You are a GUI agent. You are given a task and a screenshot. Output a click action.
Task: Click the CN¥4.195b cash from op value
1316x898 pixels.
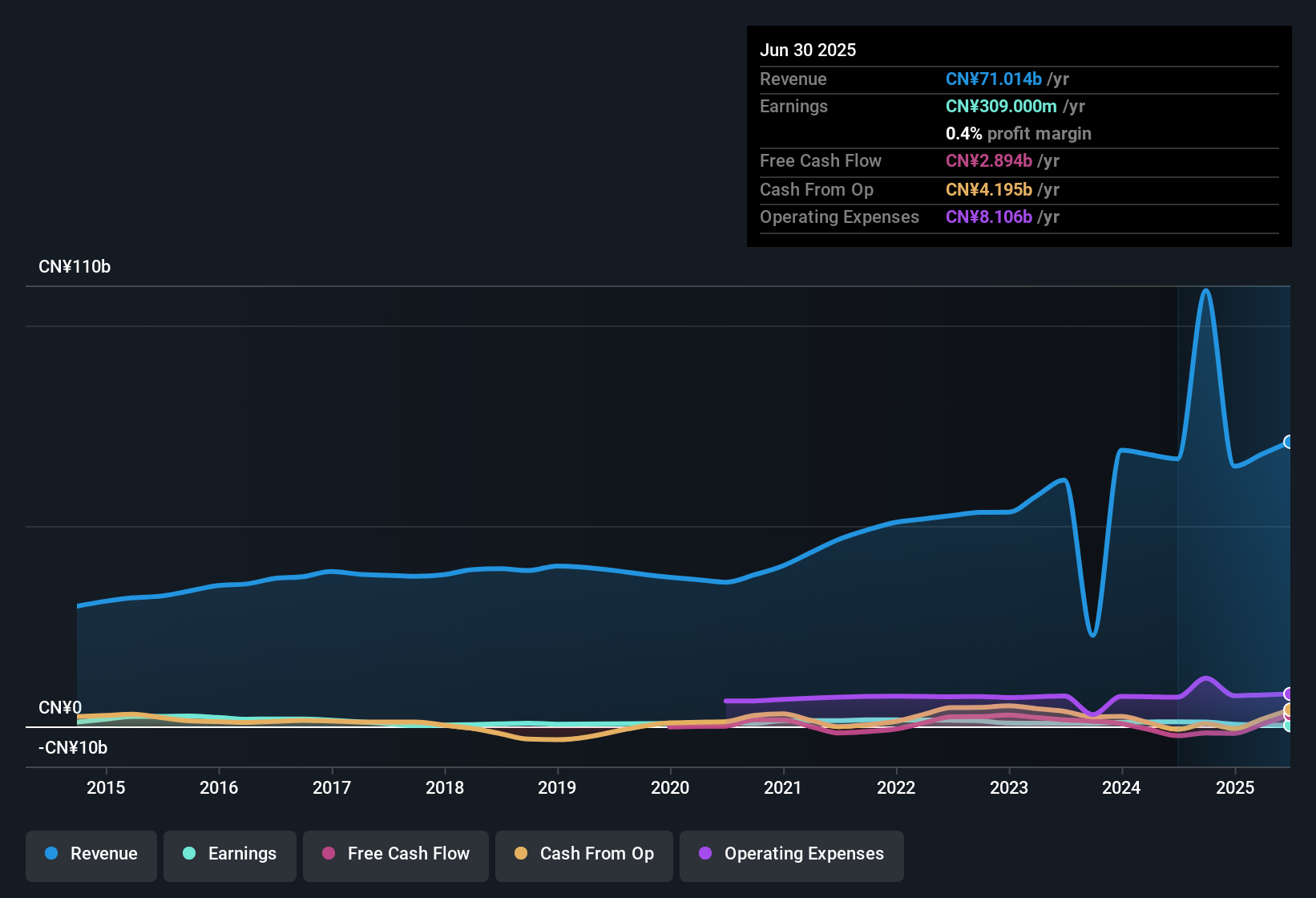pyautogui.click(x=989, y=189)
